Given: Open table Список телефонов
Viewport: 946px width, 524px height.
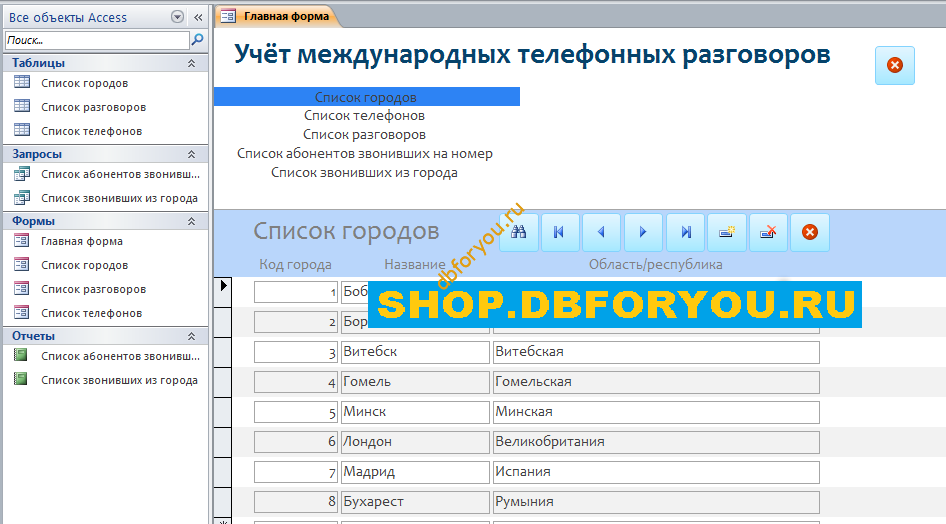Looking at the screenshot, I should [91, 131].
